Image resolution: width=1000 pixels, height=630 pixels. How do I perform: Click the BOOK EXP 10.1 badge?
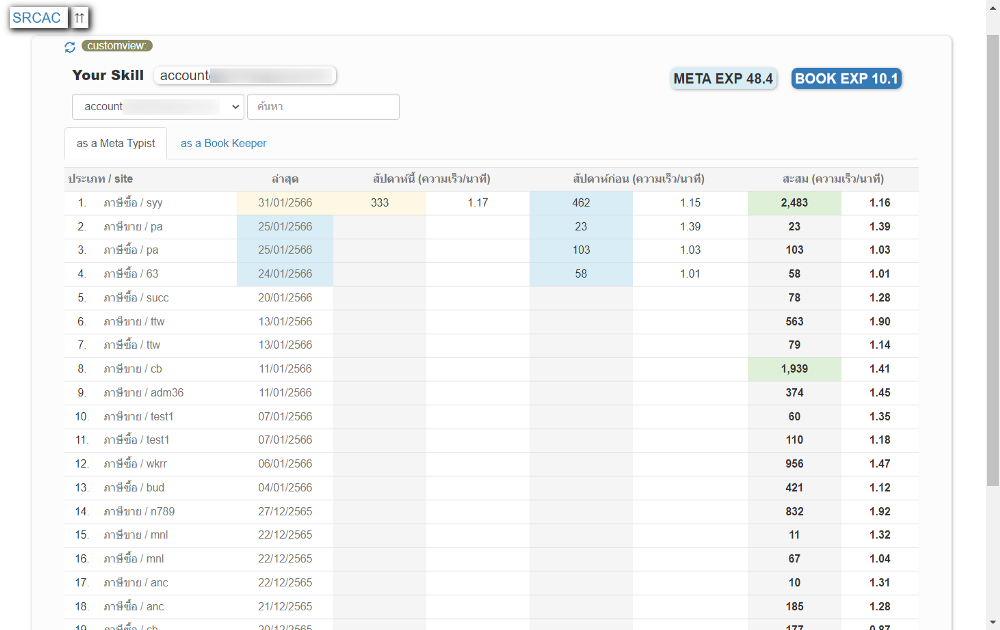(846, 79)
